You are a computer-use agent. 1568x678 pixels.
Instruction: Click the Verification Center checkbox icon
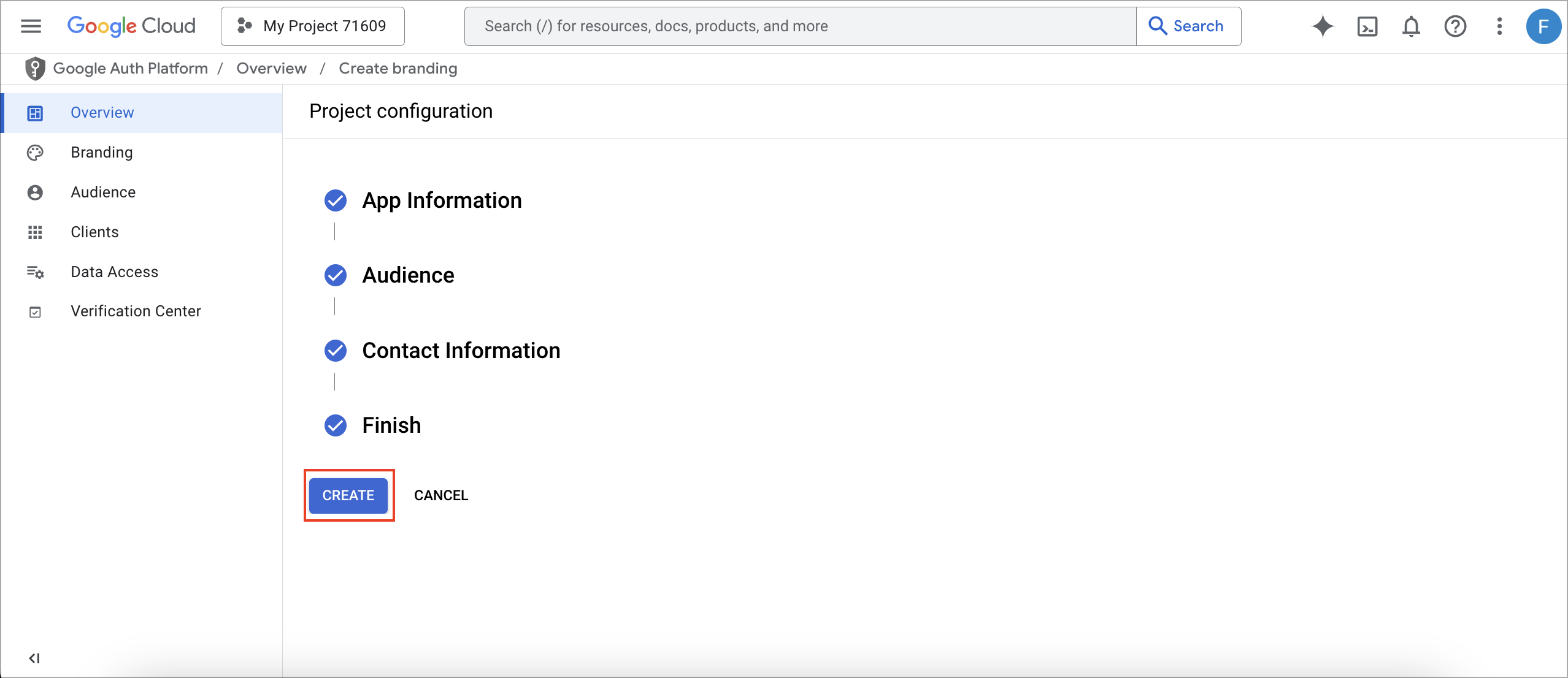35,312
